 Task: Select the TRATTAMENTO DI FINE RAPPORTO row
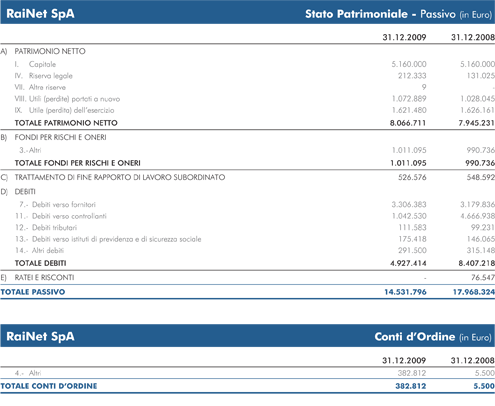tap(247, 177)
